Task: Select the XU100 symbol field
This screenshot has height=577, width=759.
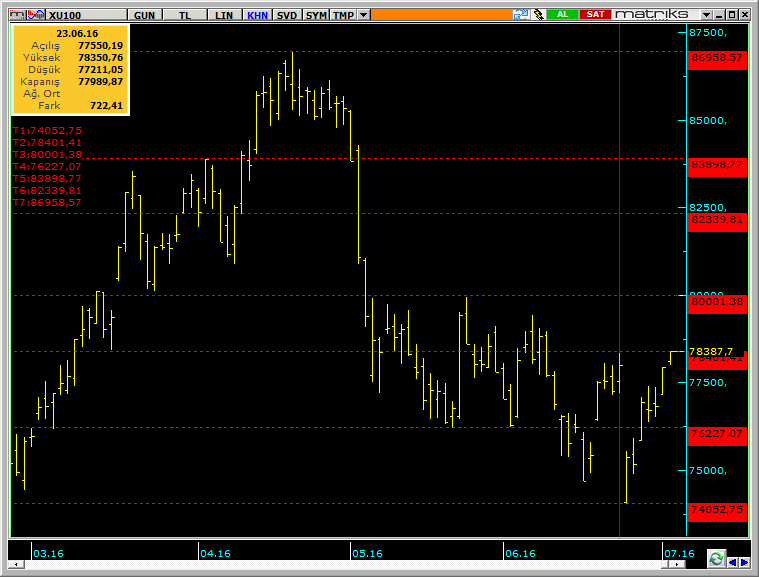Action: coord(86,15)
